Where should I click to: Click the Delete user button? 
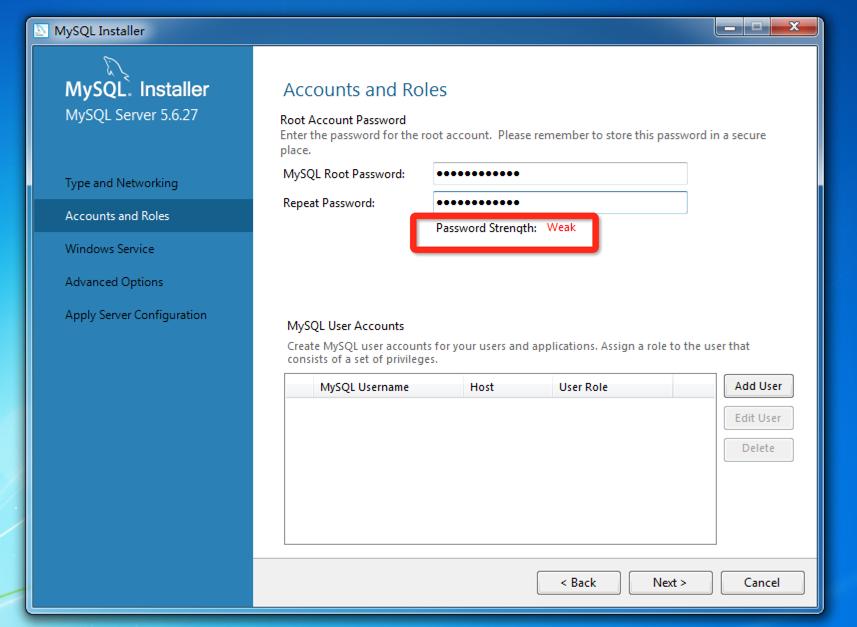[758, 449]
